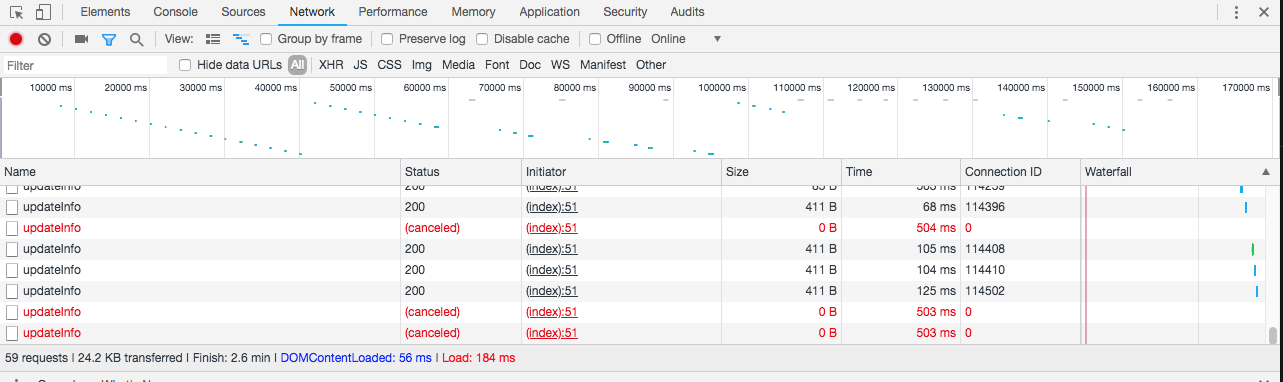Open the Console tab
Viewport: 1283px width, 382px height.
[175, 12]
